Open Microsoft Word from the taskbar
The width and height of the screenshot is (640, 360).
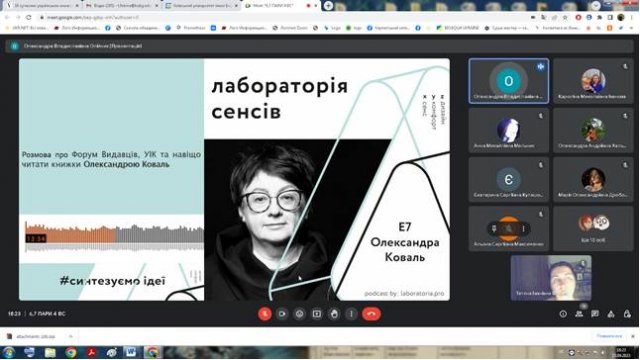131,352
